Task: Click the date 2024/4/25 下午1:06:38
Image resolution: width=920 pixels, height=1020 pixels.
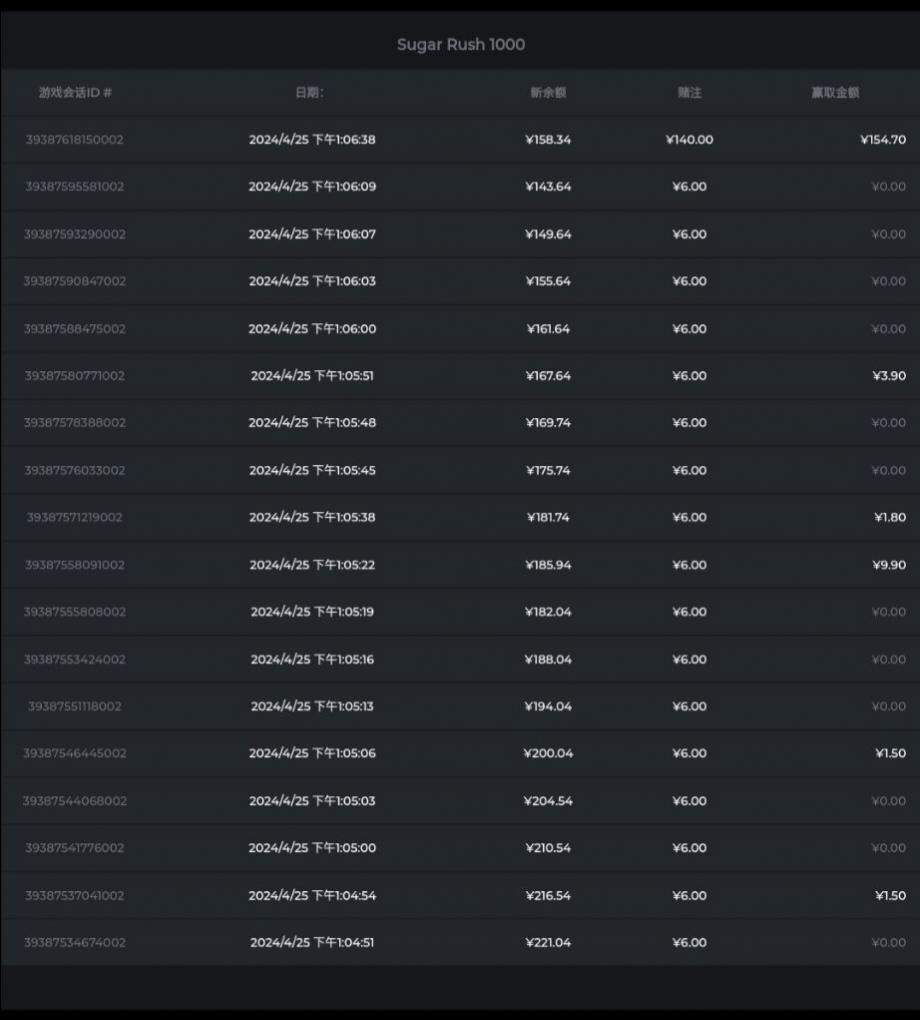Action: (x=312, y=139)
